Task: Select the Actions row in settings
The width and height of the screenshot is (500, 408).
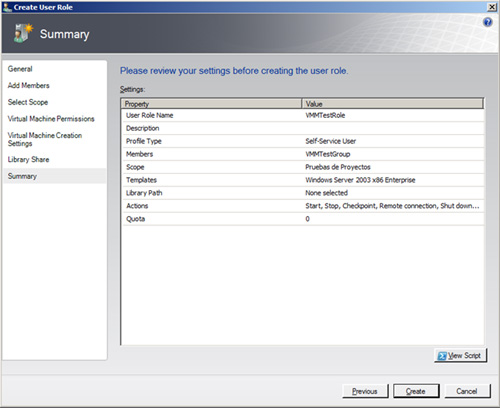Action: point(303,206)
